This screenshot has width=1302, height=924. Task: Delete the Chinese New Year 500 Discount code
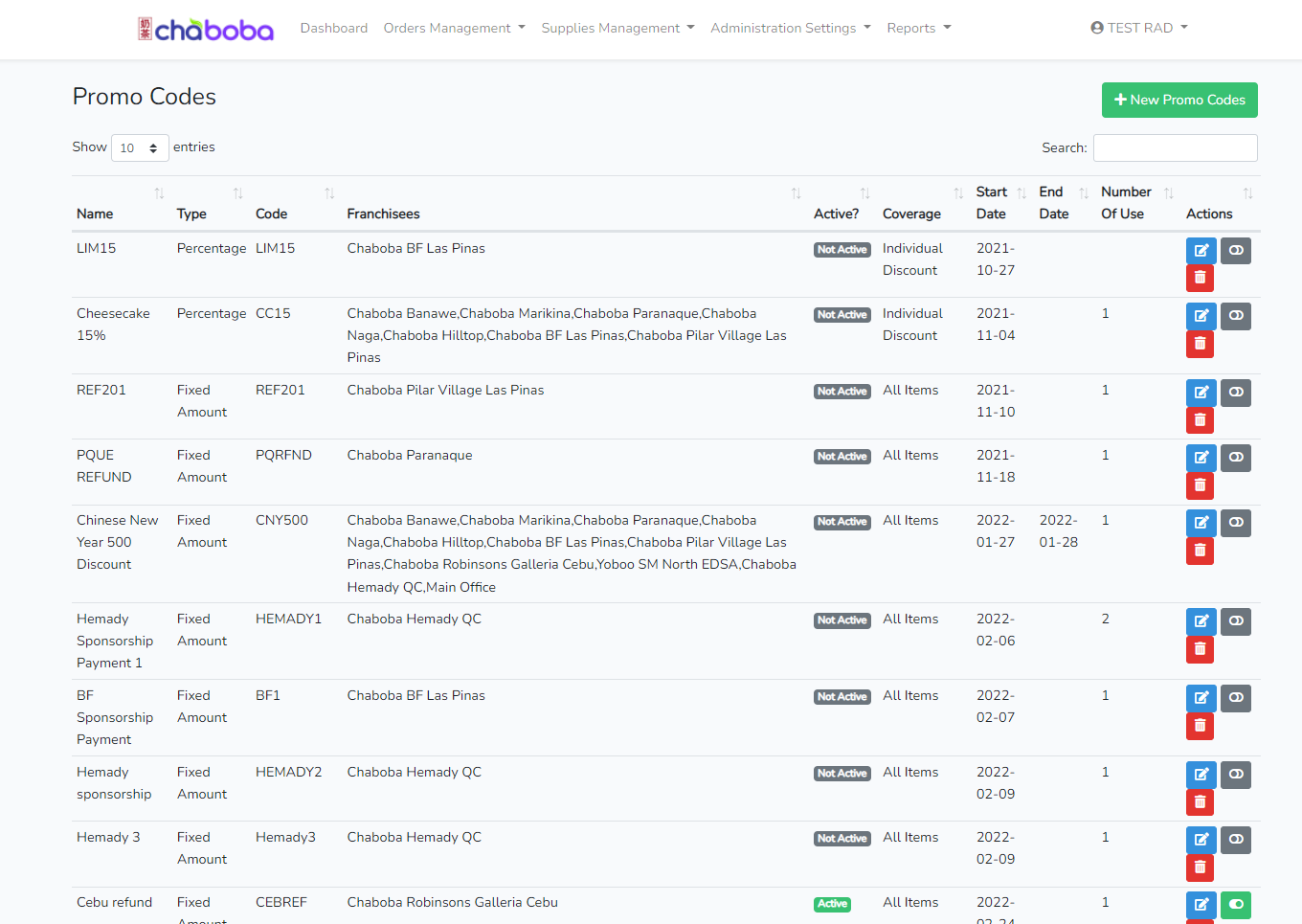[x=1200, y=551]
